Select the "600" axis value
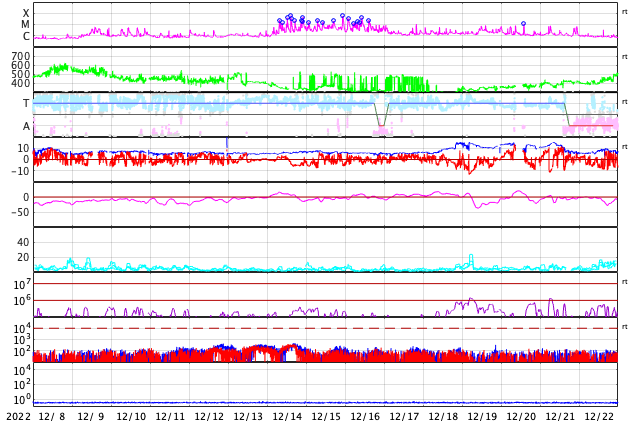634x424 pixels. (21, 65)
